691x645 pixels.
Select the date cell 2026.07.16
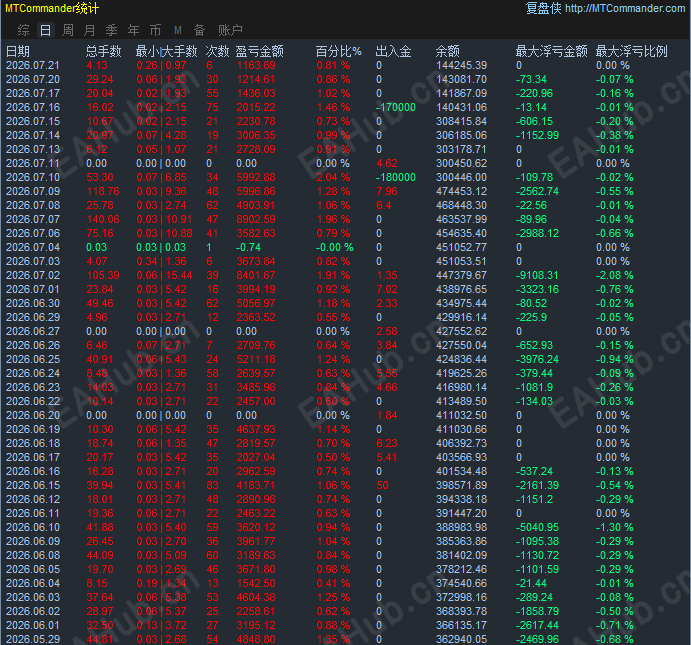click(33, 108)
